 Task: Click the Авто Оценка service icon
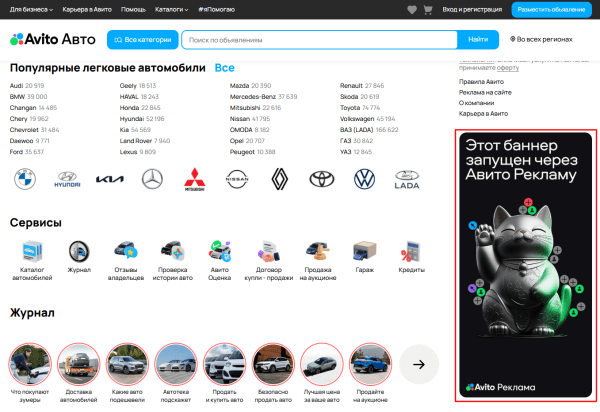pyautogui.click(x=221, y=251)
